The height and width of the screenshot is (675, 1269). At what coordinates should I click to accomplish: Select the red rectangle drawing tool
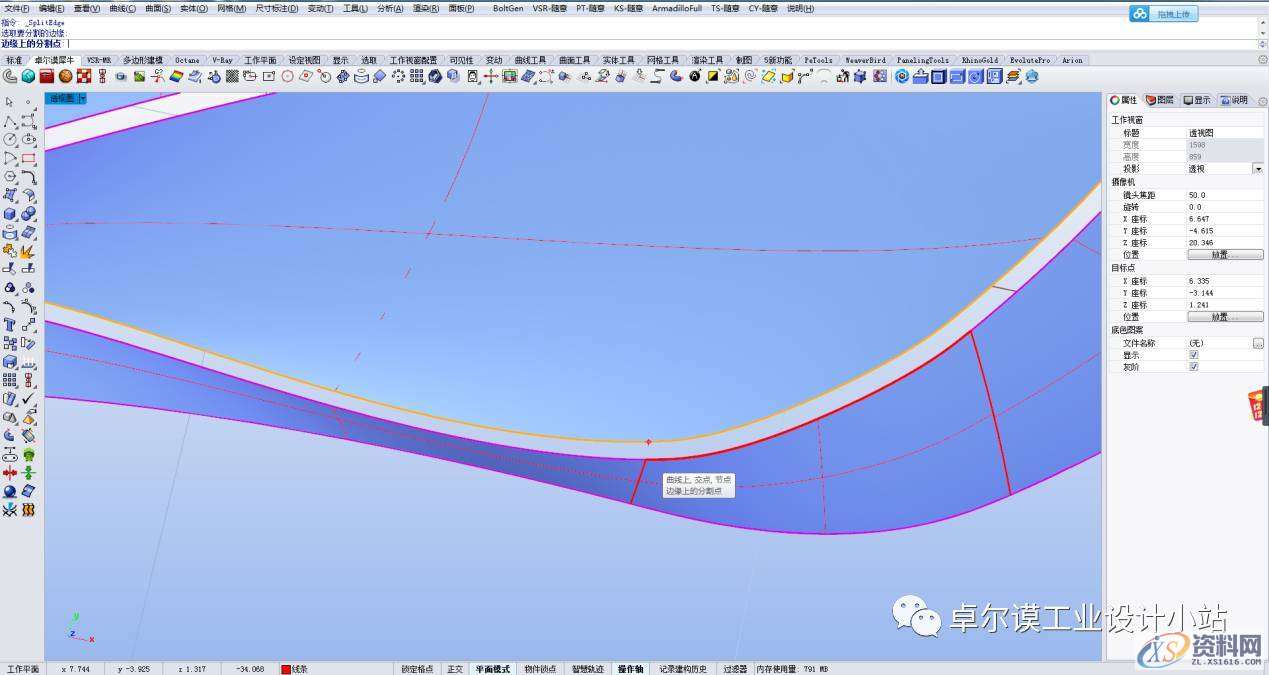(x=28, y=158)
